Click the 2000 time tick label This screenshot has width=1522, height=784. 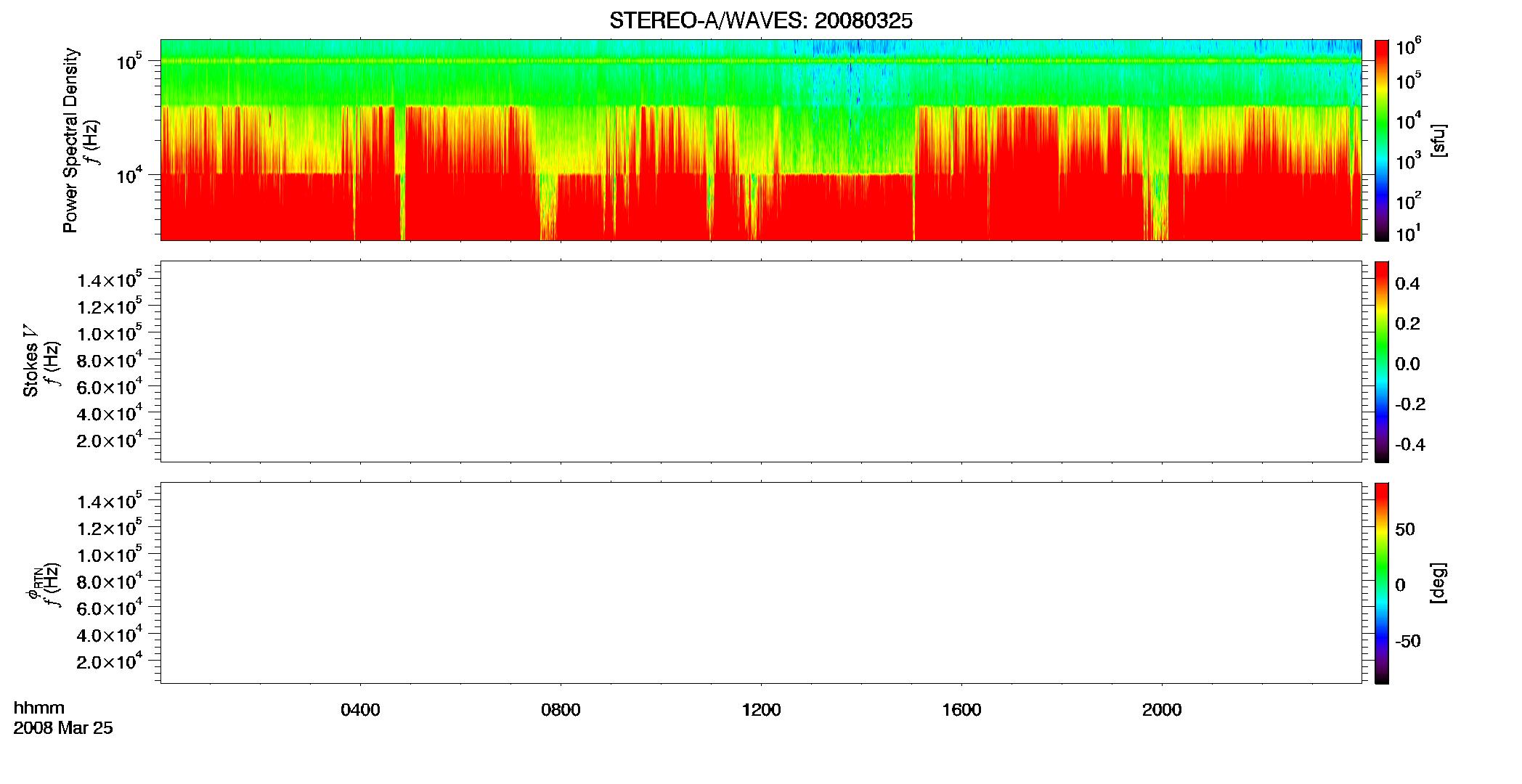pyautogui.click(x=1162, y=710)
